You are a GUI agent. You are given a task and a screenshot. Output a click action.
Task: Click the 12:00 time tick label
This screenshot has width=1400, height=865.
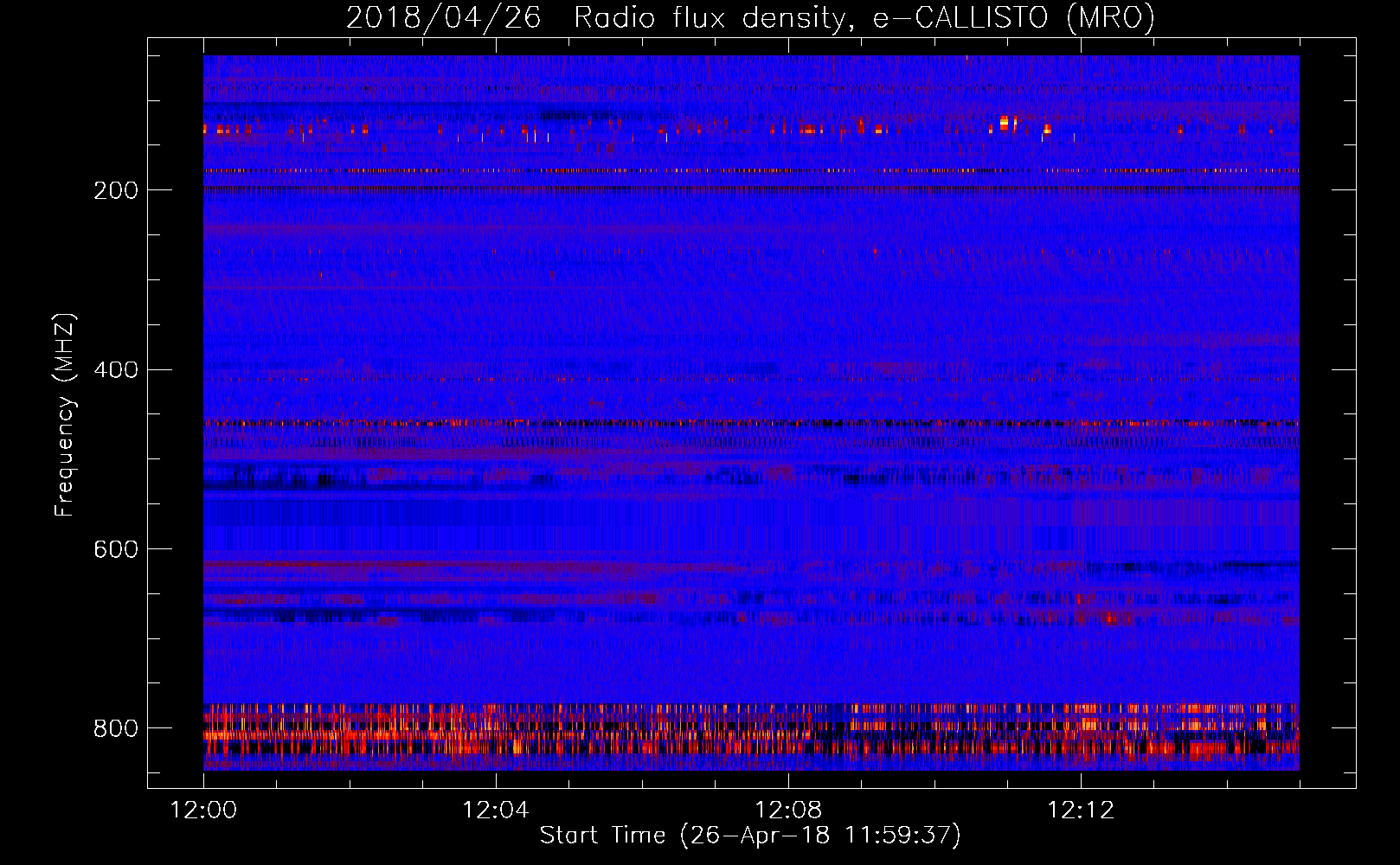203,810
